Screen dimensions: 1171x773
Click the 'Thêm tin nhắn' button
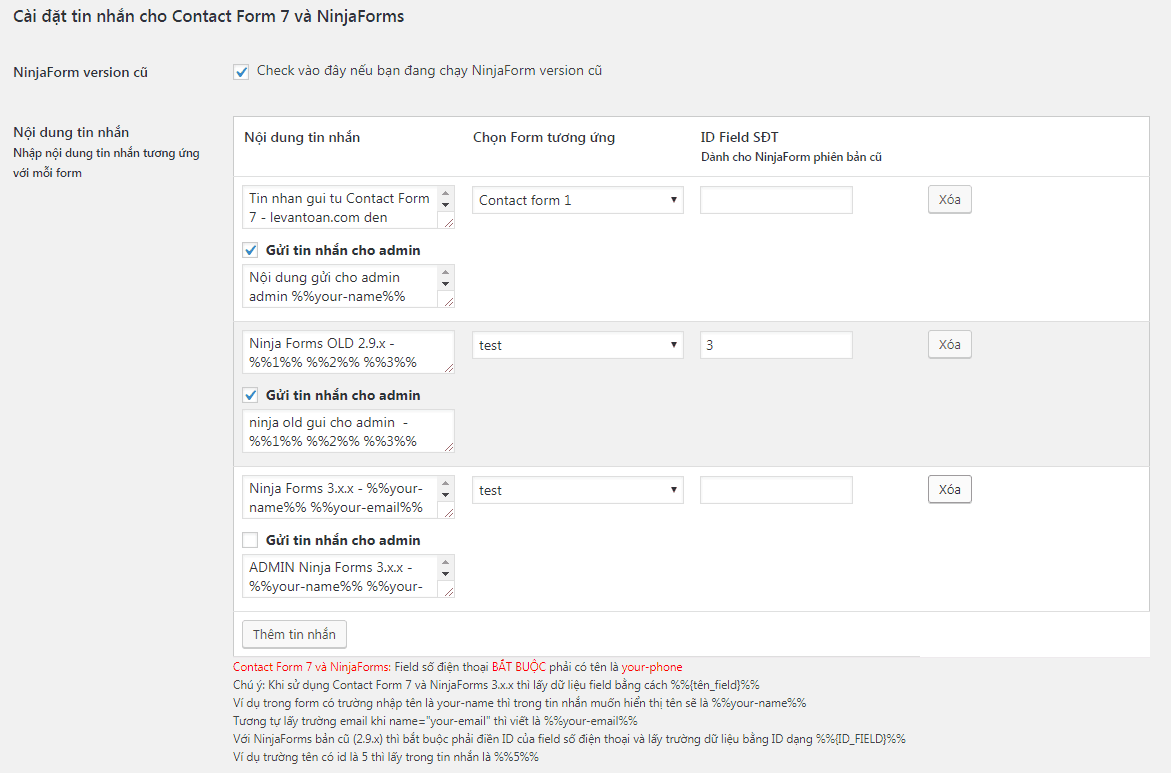point(293,634)
